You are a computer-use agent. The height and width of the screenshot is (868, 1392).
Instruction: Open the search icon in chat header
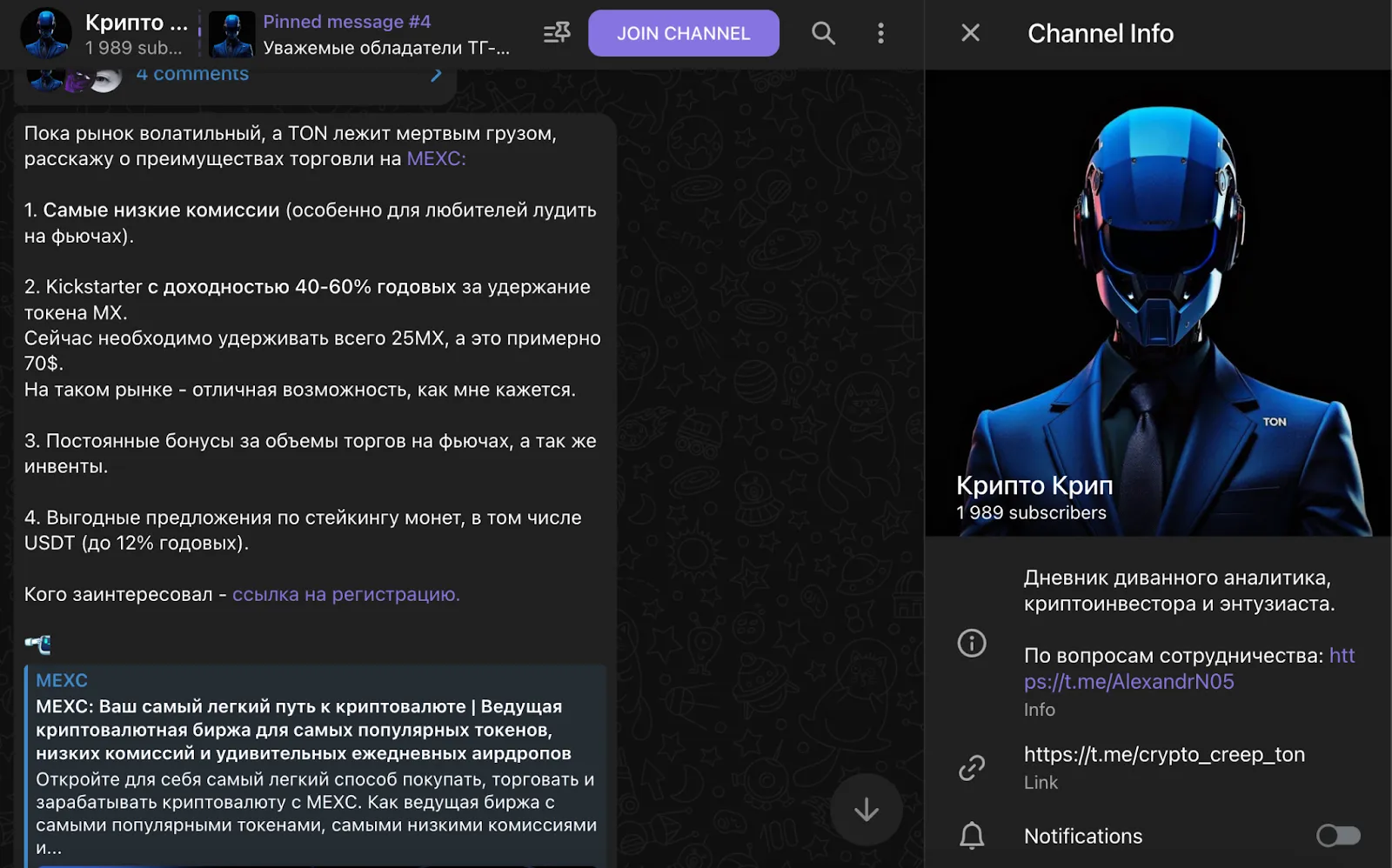tap(823, 33)
